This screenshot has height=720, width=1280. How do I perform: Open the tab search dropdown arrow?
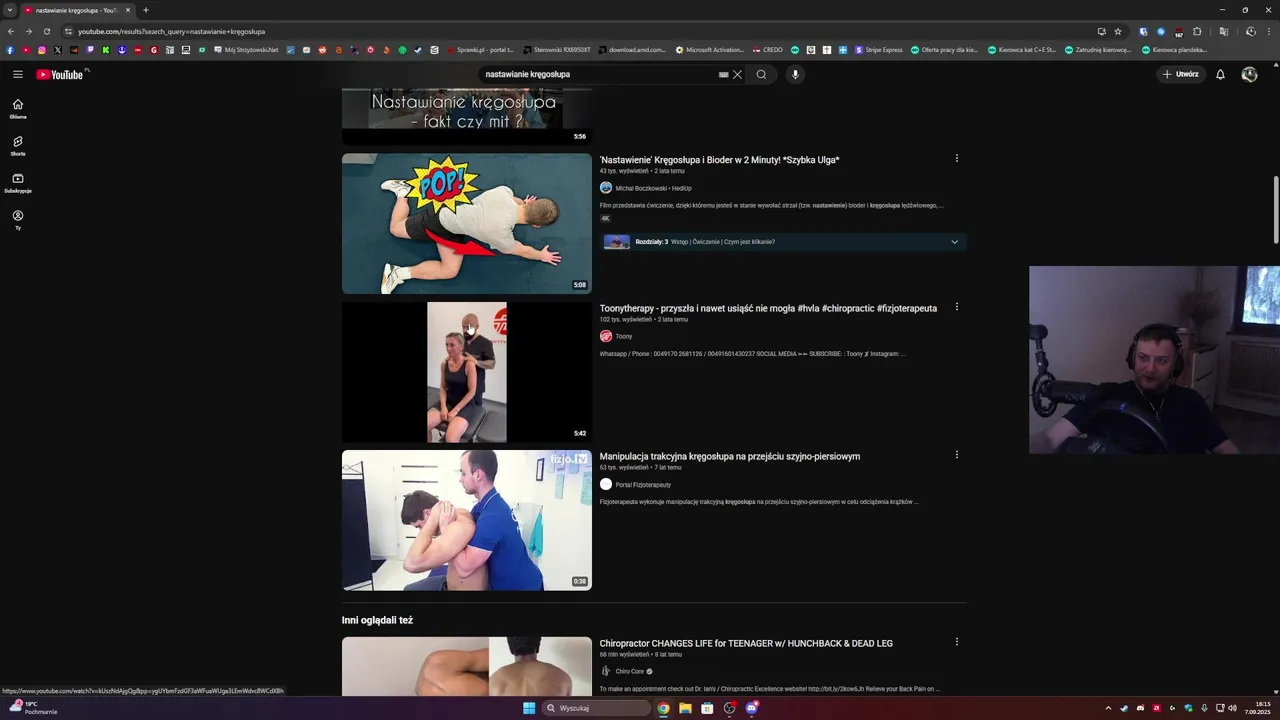(x=10, y=10)
